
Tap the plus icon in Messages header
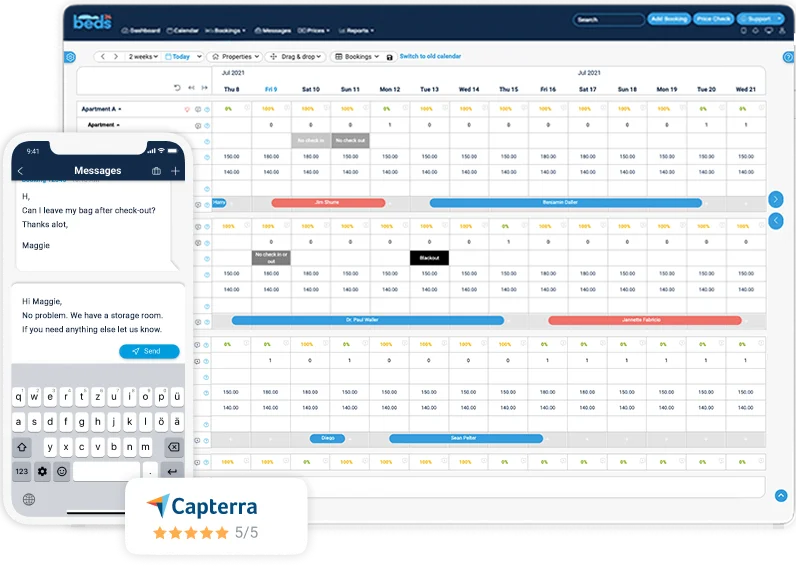tap(175, 171)
